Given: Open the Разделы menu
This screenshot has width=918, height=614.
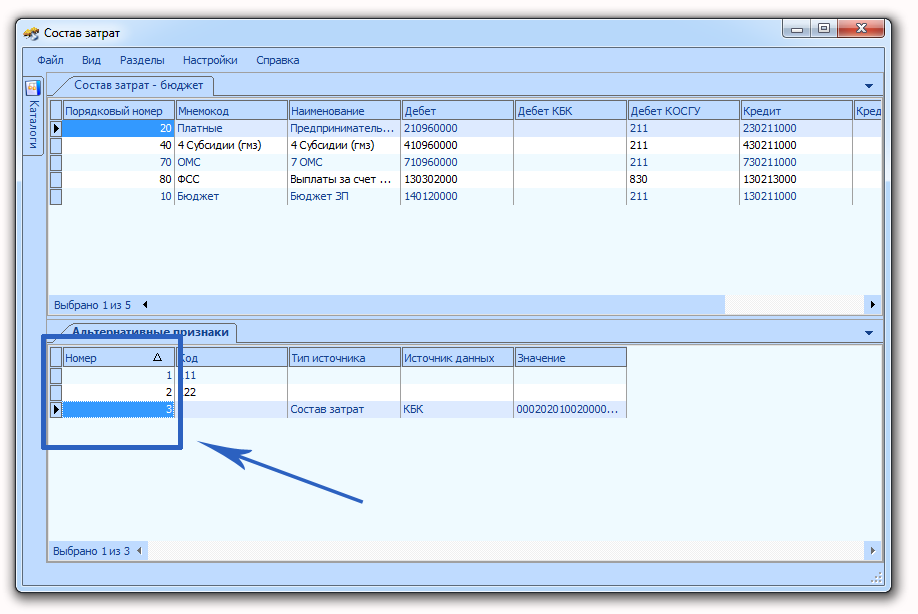Looking at the screenshot, I should (x=142, y=60).
